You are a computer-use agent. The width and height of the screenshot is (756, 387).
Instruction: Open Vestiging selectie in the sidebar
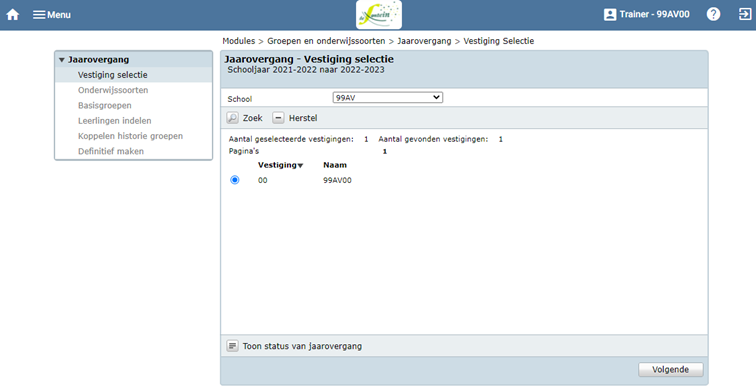113,75
